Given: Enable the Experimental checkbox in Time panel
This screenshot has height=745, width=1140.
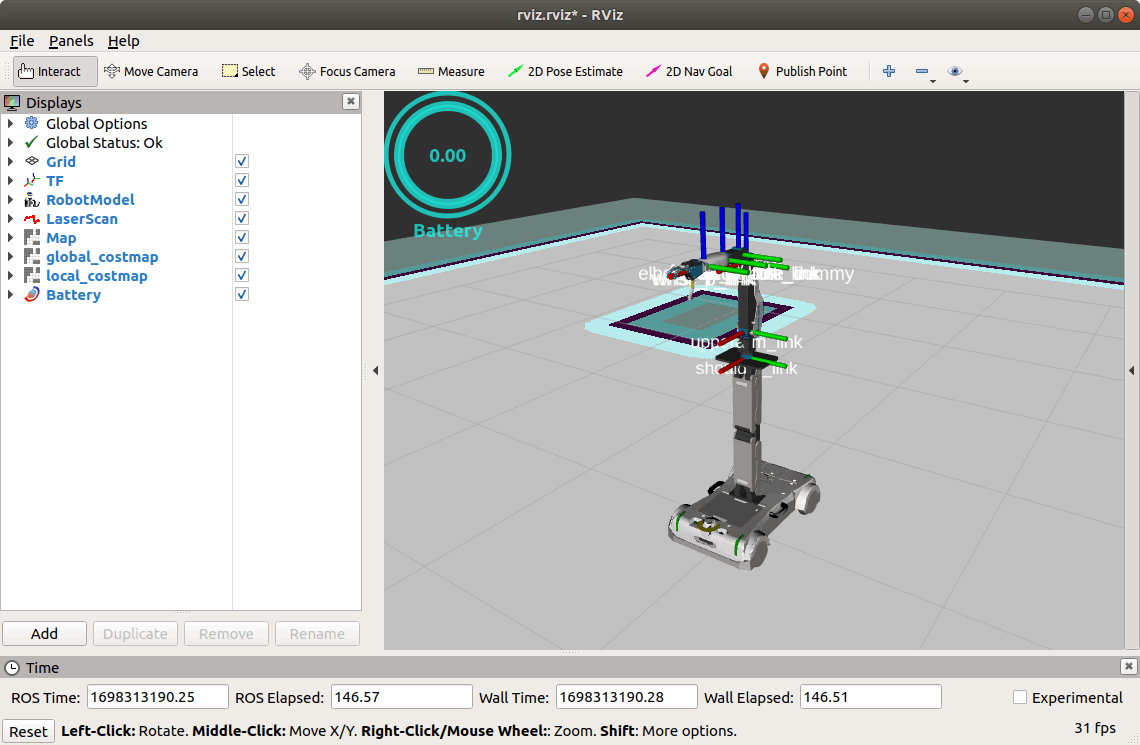Looking at the screenshot, I should pyautogui.click(x=1019, y=697).
